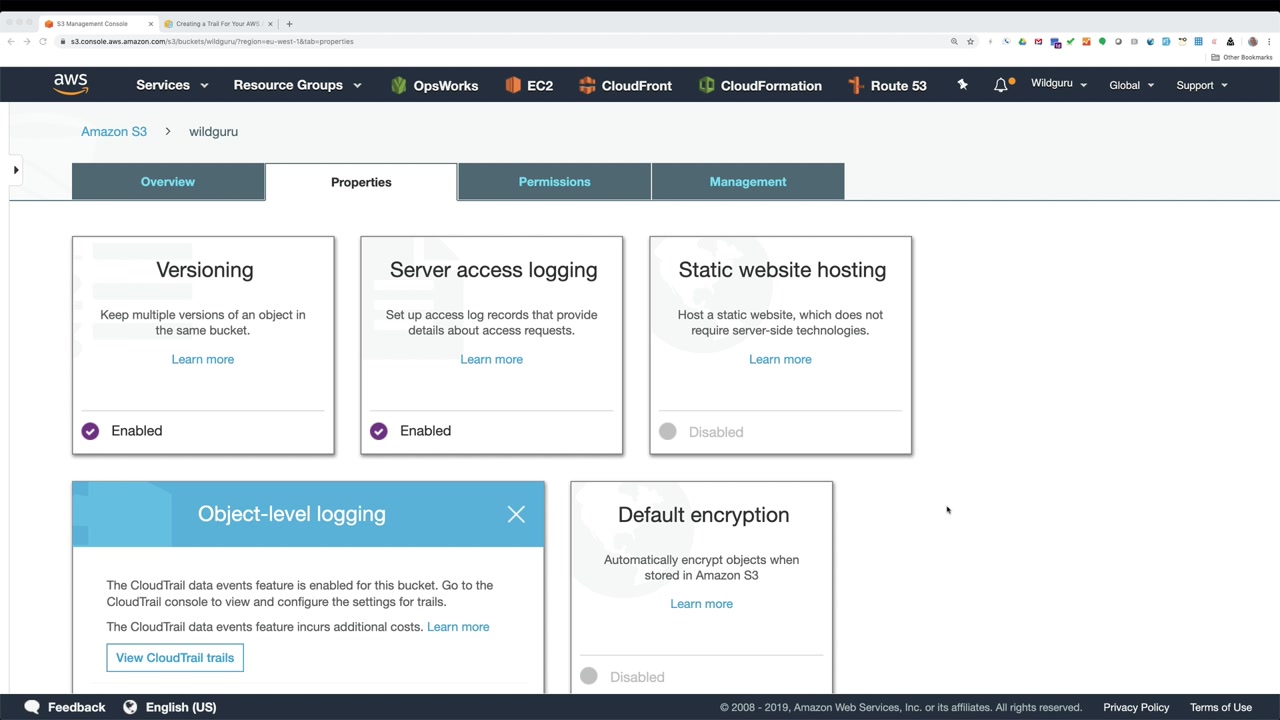This screenshot has width=1280, height=720.
Task: Open Learn more under Server access logging
Action: pyautogui.click(x=491, y=359)
